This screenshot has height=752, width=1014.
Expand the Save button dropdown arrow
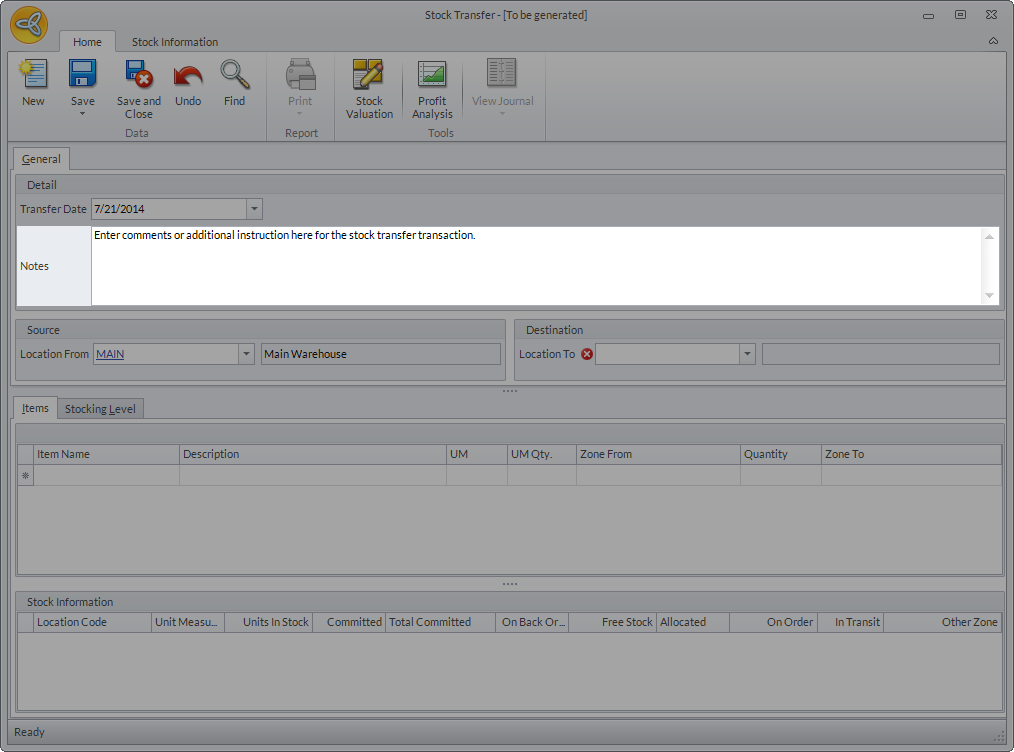point(82,114)
